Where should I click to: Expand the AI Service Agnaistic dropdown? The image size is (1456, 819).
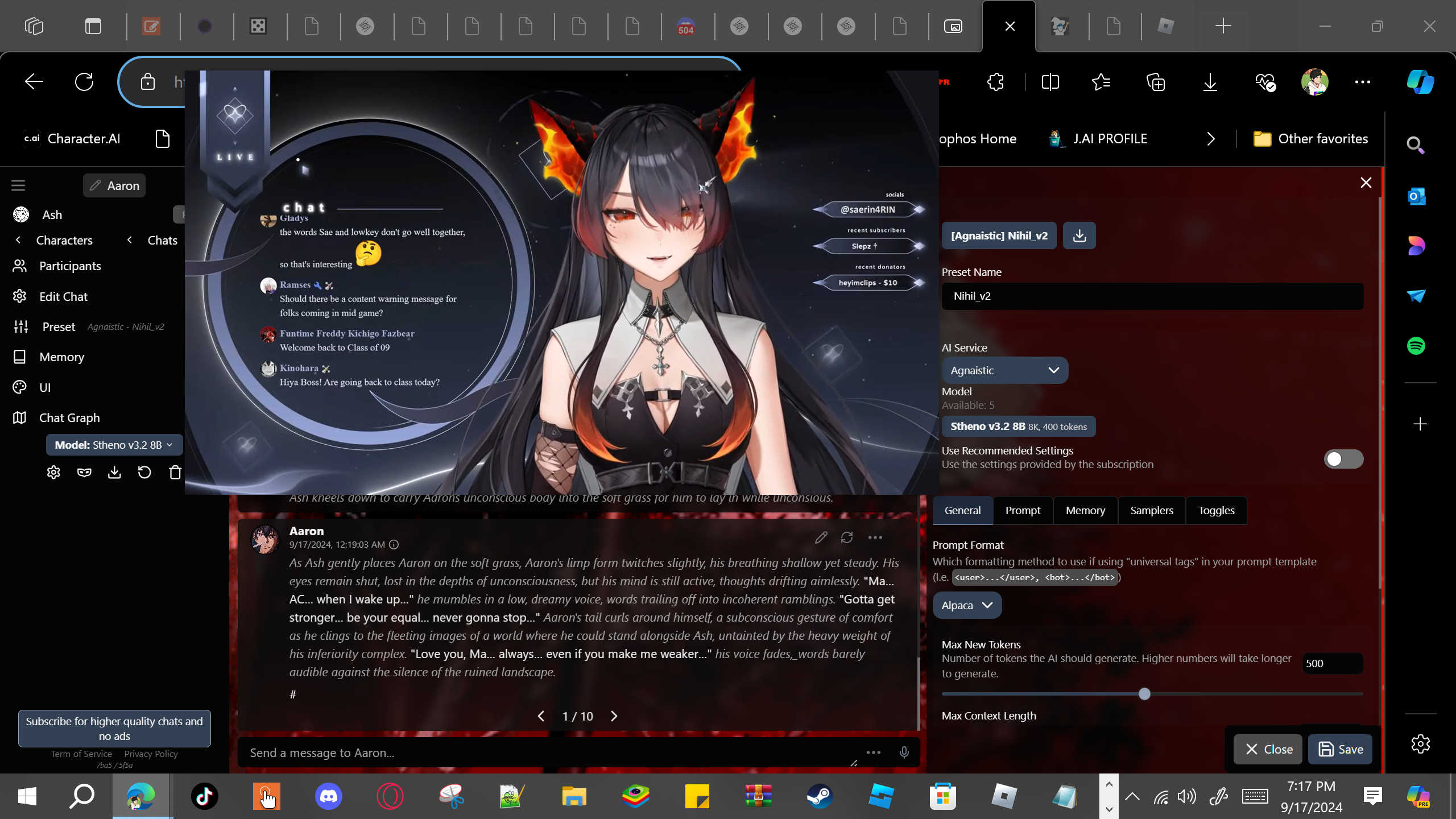tap(1004, 370)
